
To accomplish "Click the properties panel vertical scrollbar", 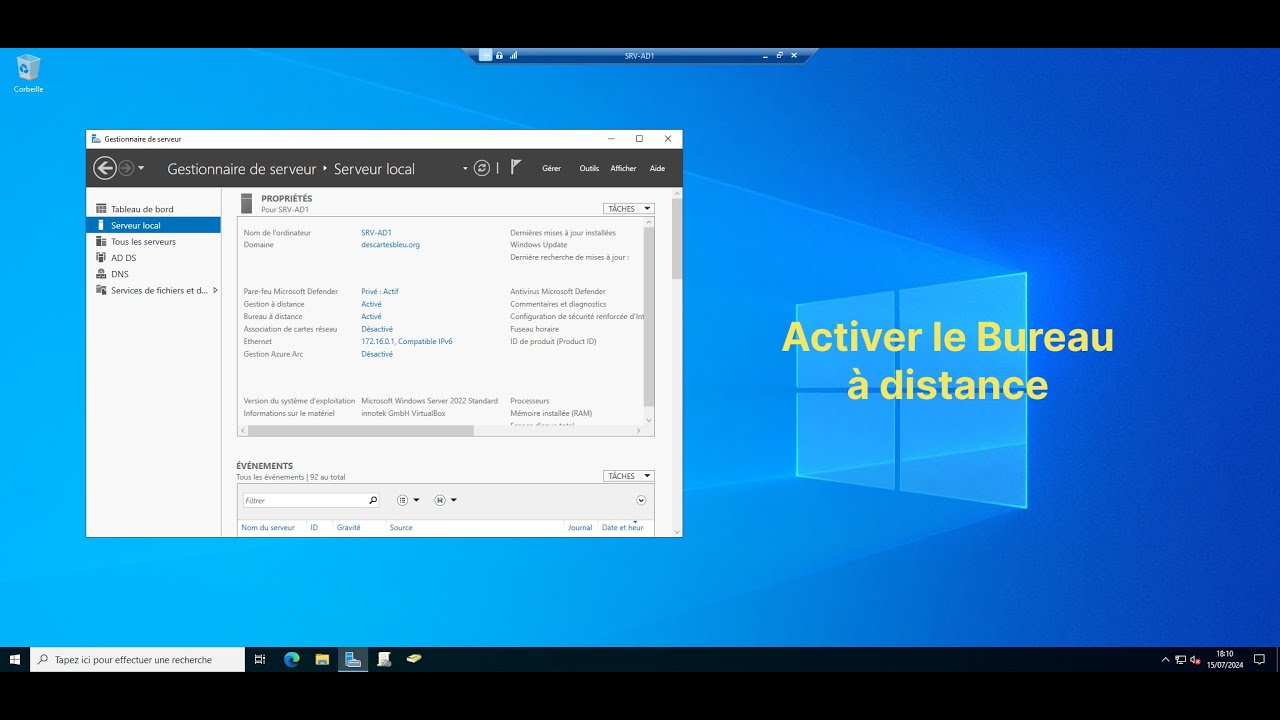I will [x=649, y=317].
